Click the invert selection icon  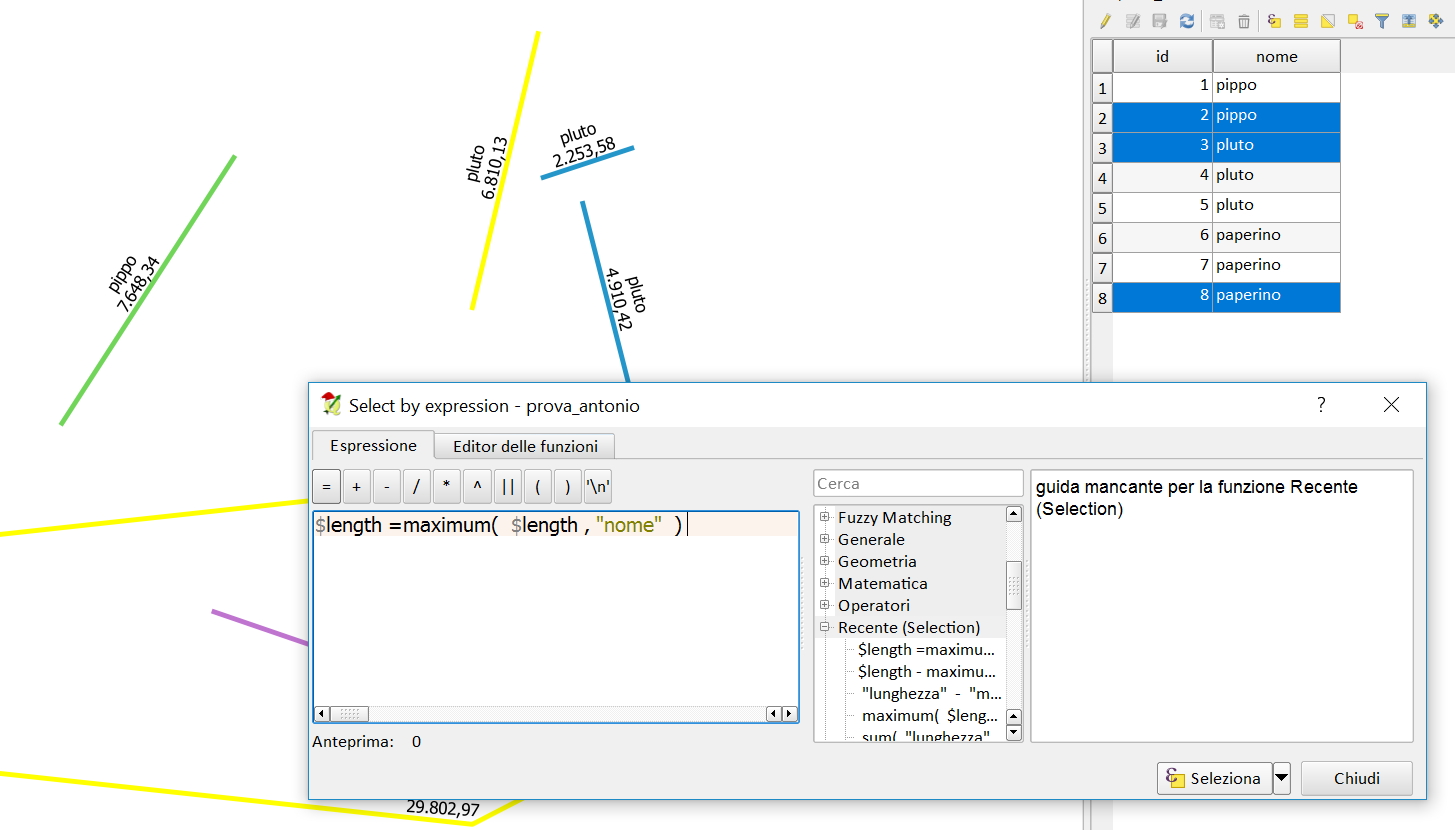(1328, 20)
